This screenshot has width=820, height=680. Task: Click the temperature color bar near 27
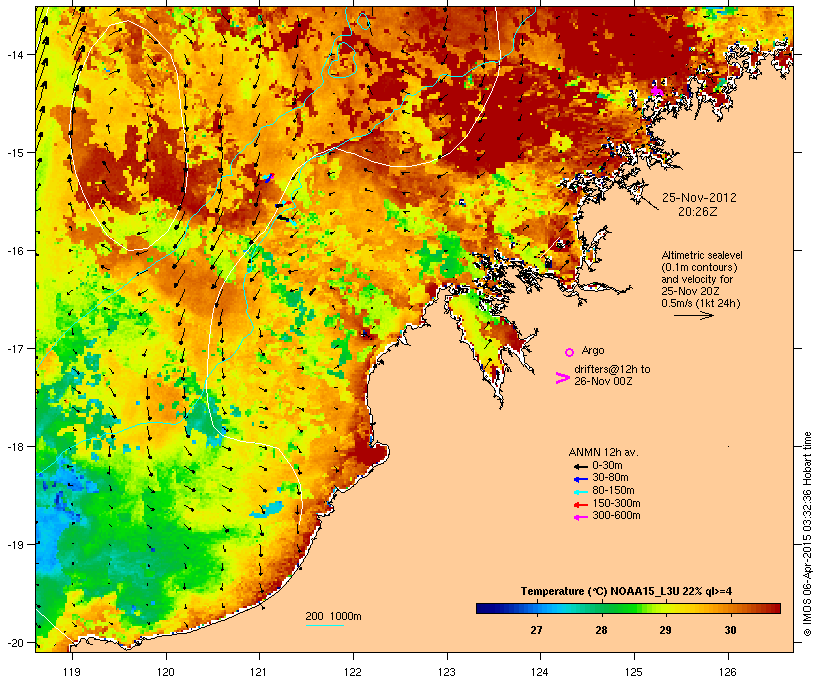537,608
